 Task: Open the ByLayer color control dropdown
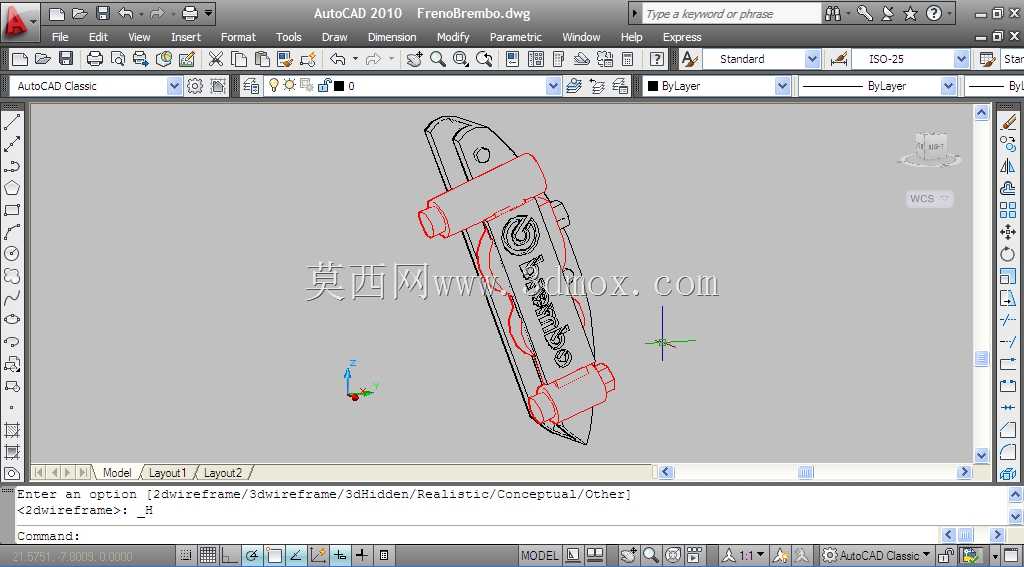coord(782,86)
